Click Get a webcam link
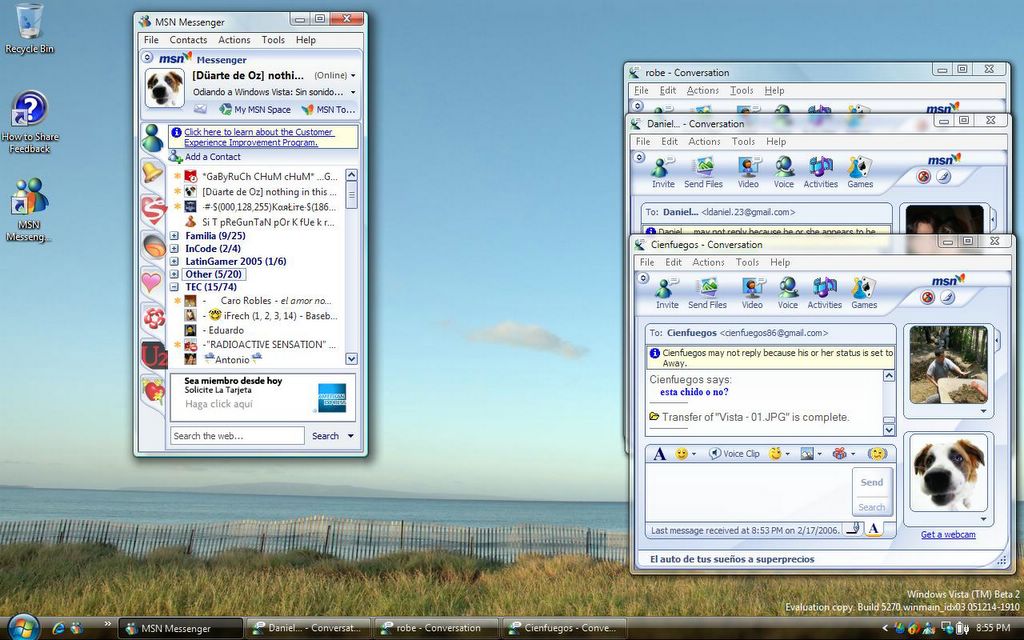The width and height of the screenshot is (1024, 640). pyautogui.click(x=948, y=534)
